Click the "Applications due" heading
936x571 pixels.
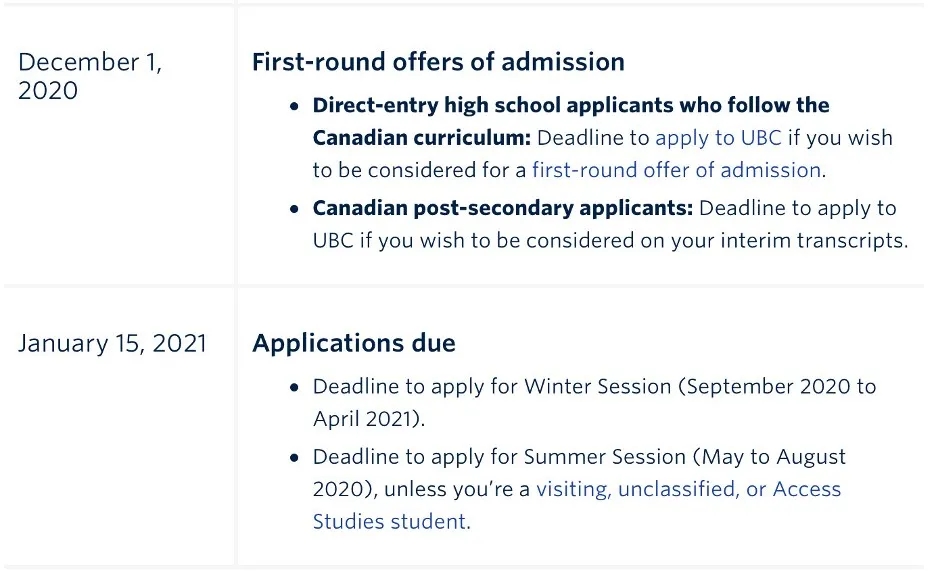(x=354, y=344)
